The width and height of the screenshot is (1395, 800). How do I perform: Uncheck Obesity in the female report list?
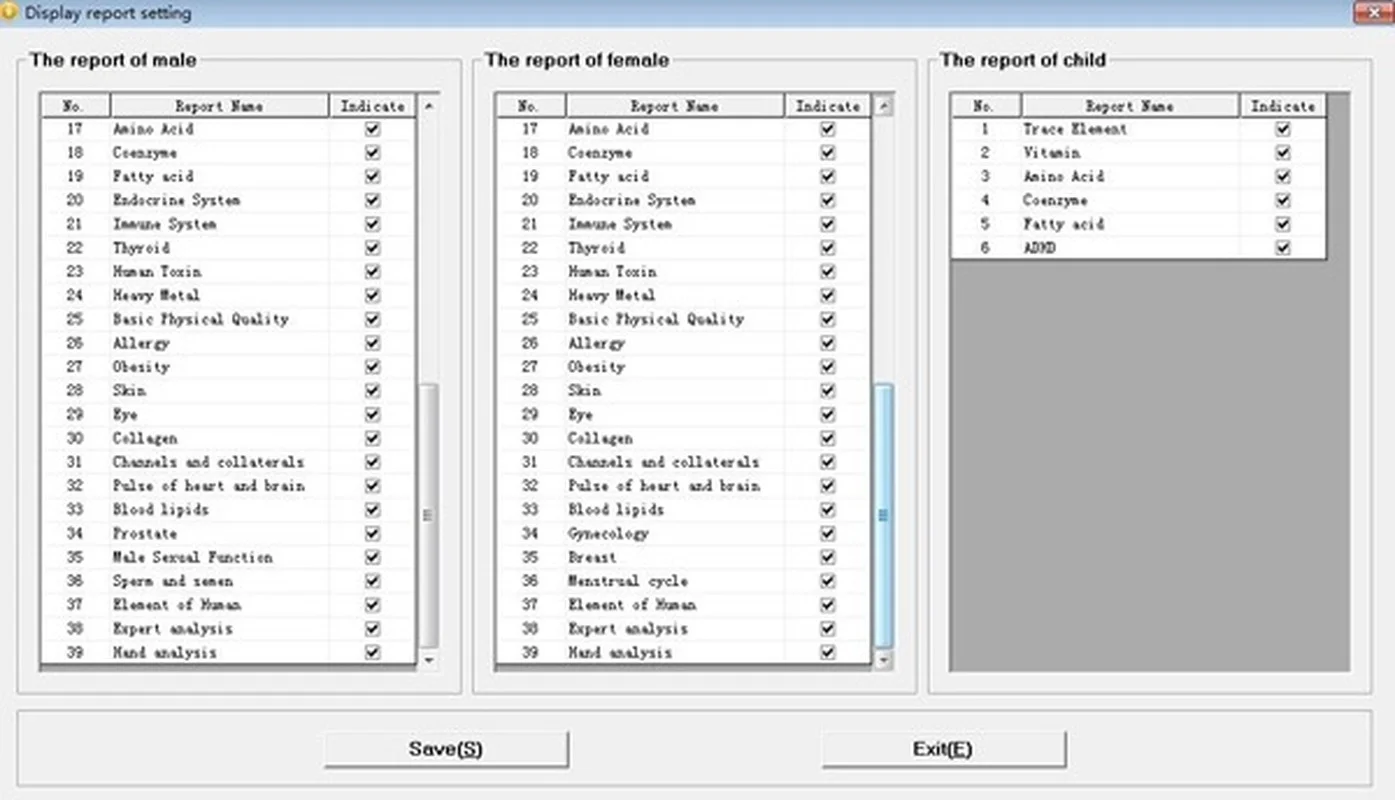click(827, 367)
